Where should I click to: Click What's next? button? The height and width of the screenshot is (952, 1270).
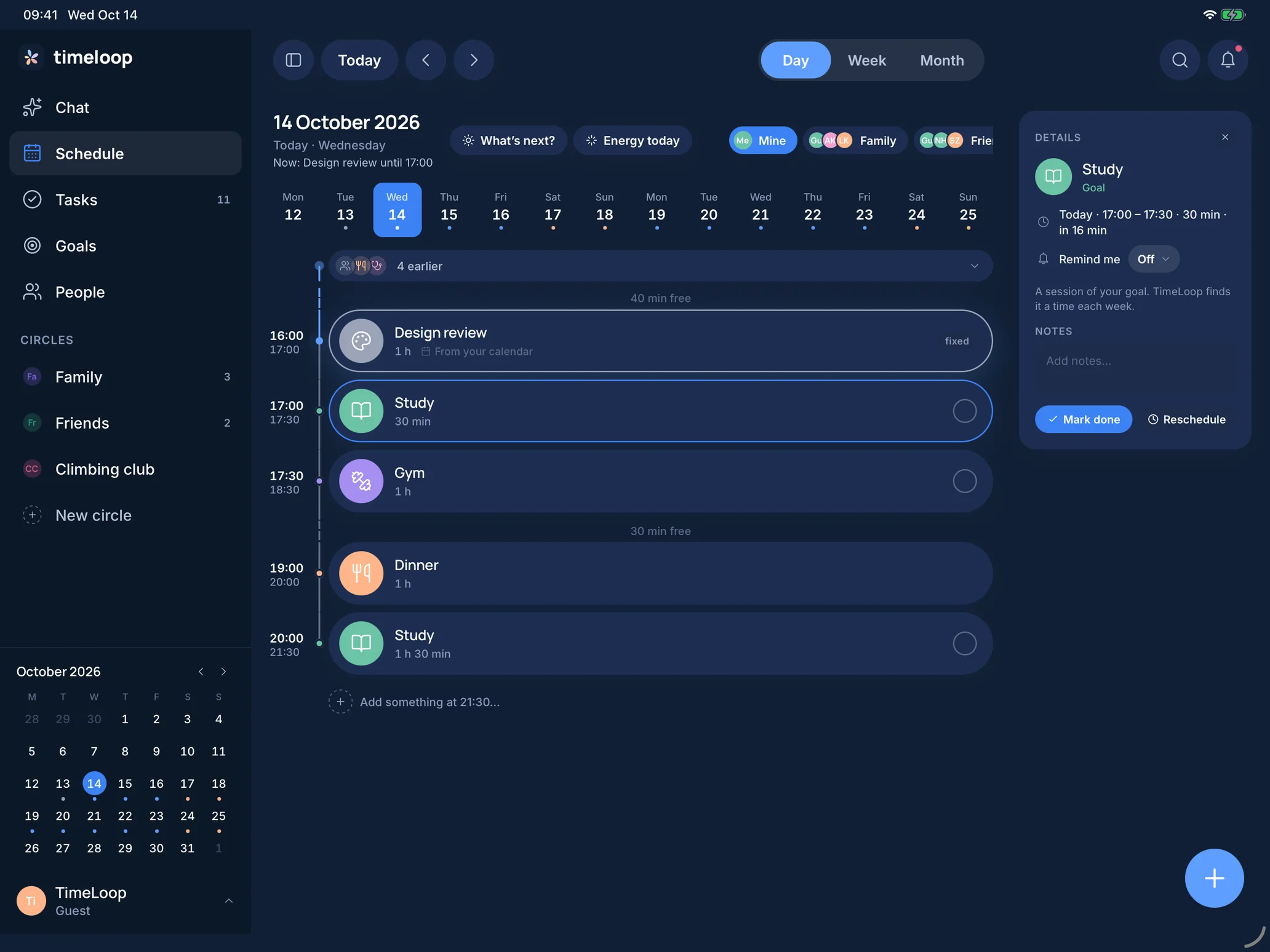tap(508, 140)
